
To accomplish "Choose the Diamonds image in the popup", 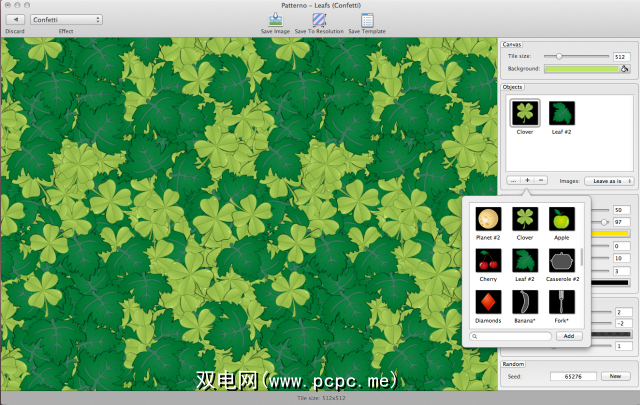I will 488,302.
